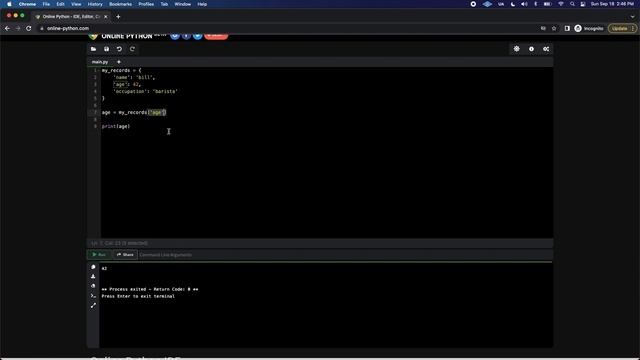
Task: Open editor settings gear icon
Action: point(517,49)
